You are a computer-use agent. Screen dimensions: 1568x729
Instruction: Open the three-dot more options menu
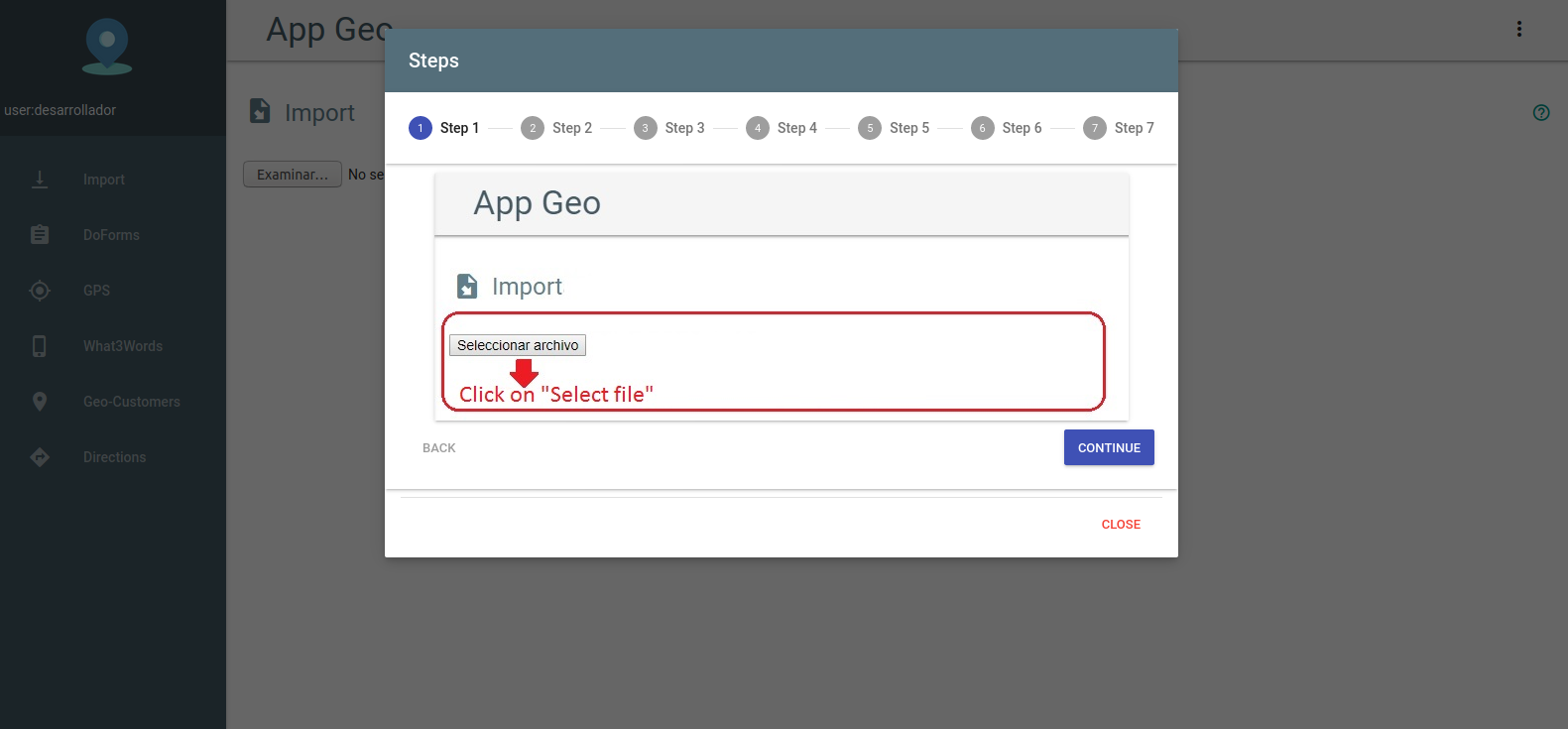[x=1518, y=29]
